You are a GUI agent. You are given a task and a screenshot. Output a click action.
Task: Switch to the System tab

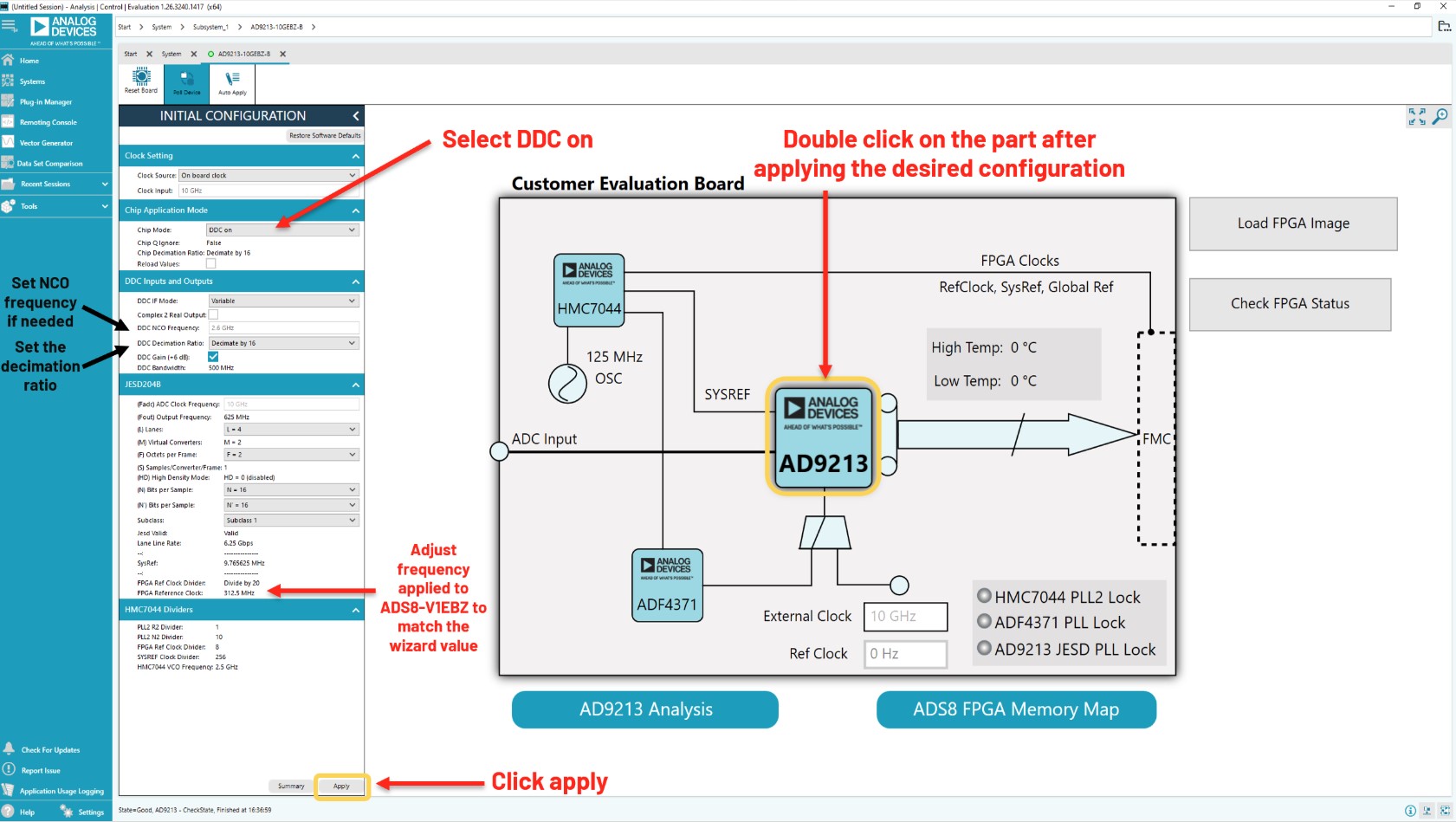171,54
